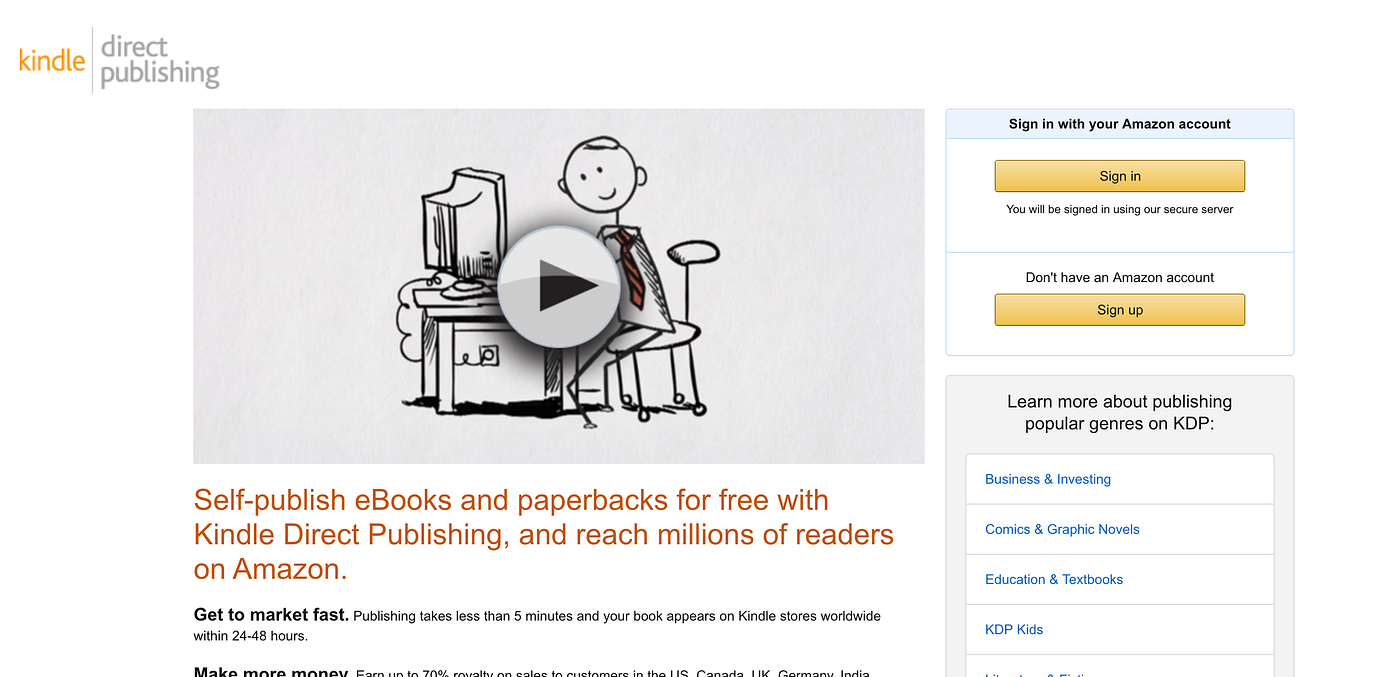This screenshot has width=1400, height=677.
Task: Click the yellow Sign up button
Action: (x=1119, y=310)
